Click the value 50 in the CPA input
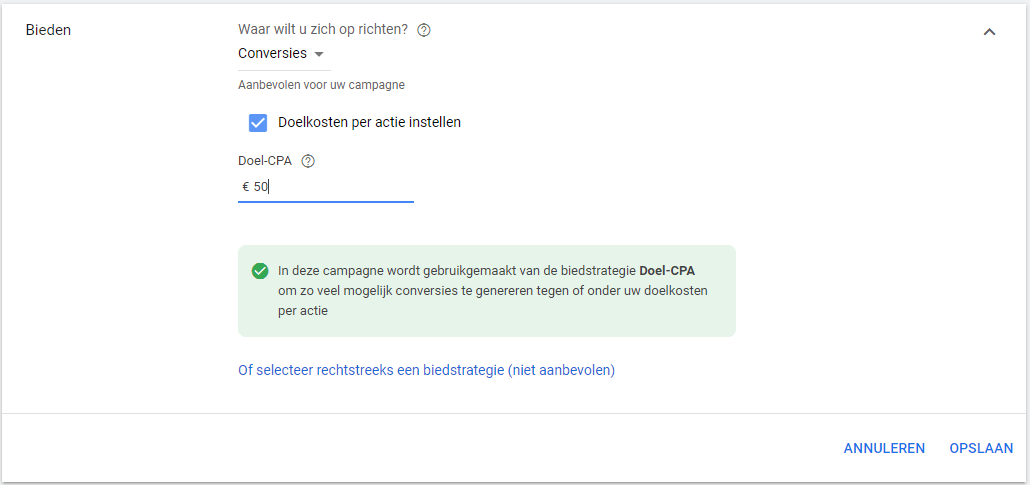1030x485 pixels. [x=260, y=187]
